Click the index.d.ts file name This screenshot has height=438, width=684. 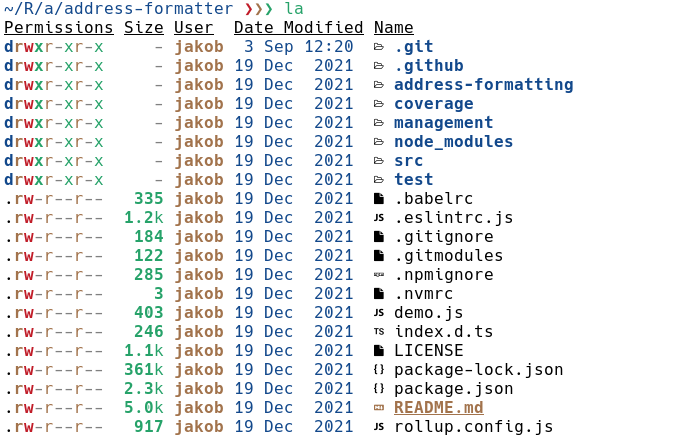click(444, 332)
